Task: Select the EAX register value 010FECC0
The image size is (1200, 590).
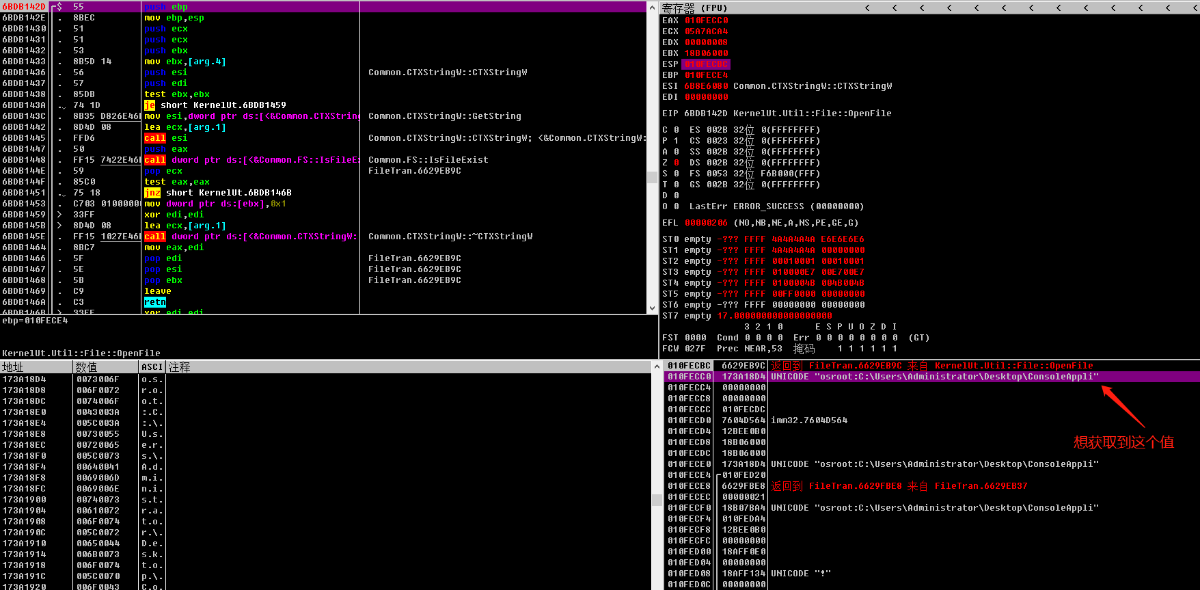Action: 706,21
